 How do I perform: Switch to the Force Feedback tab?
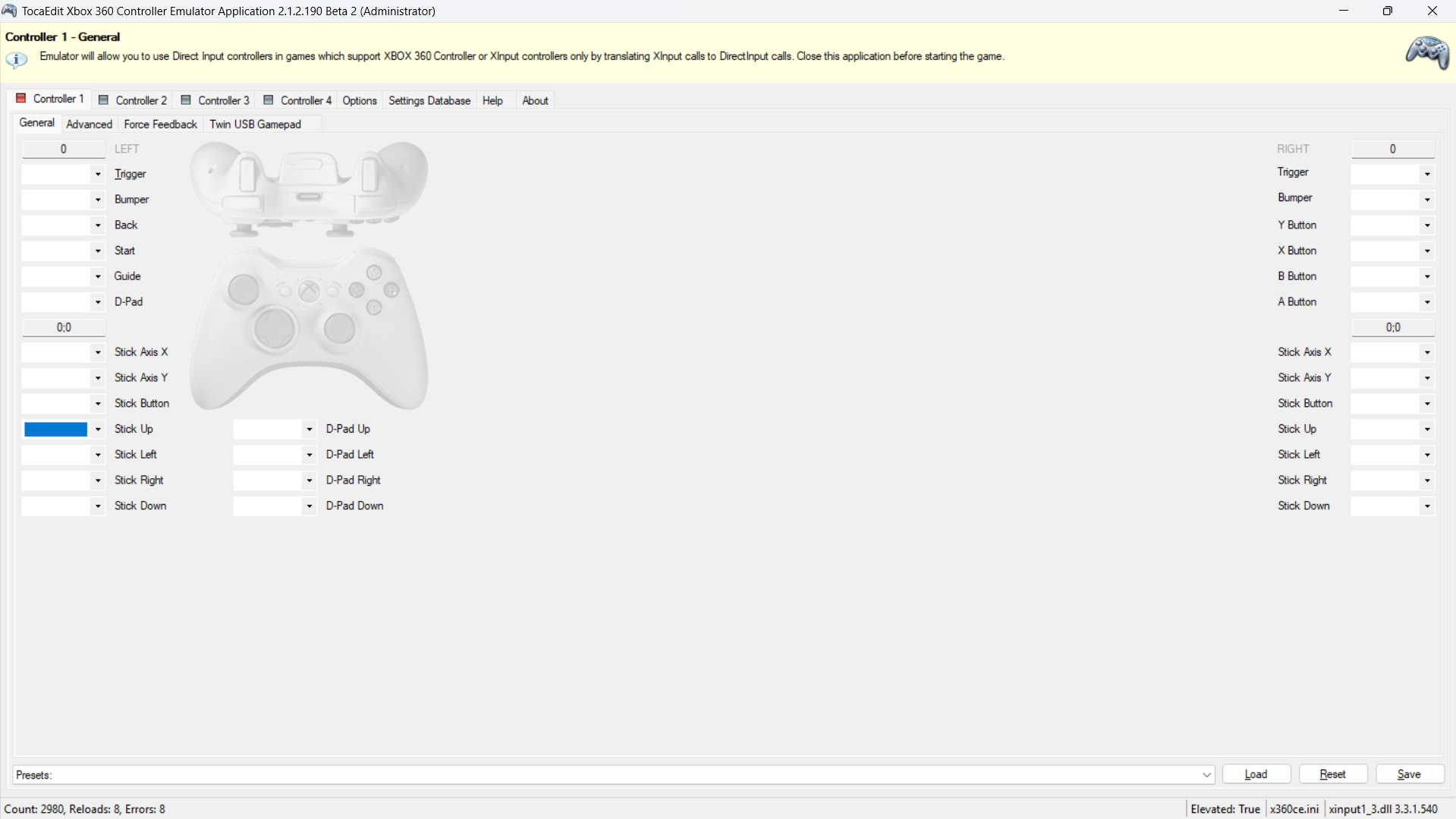160,124
